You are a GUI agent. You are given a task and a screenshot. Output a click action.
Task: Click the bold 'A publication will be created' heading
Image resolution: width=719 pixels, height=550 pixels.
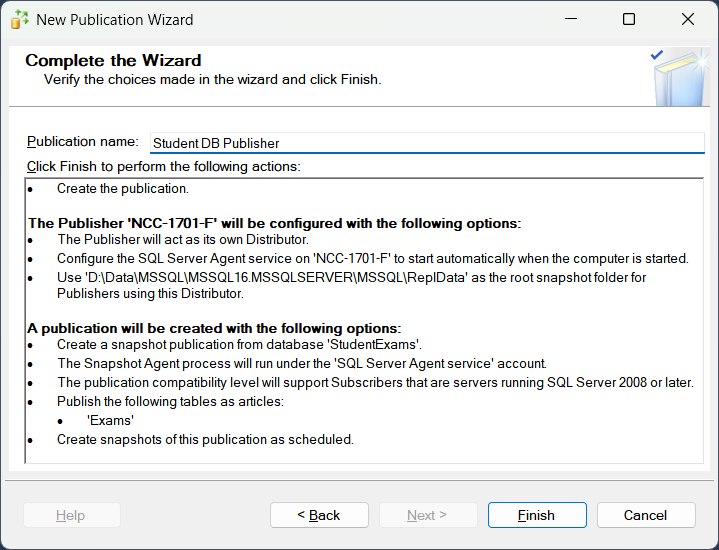[x=214, y=328]
